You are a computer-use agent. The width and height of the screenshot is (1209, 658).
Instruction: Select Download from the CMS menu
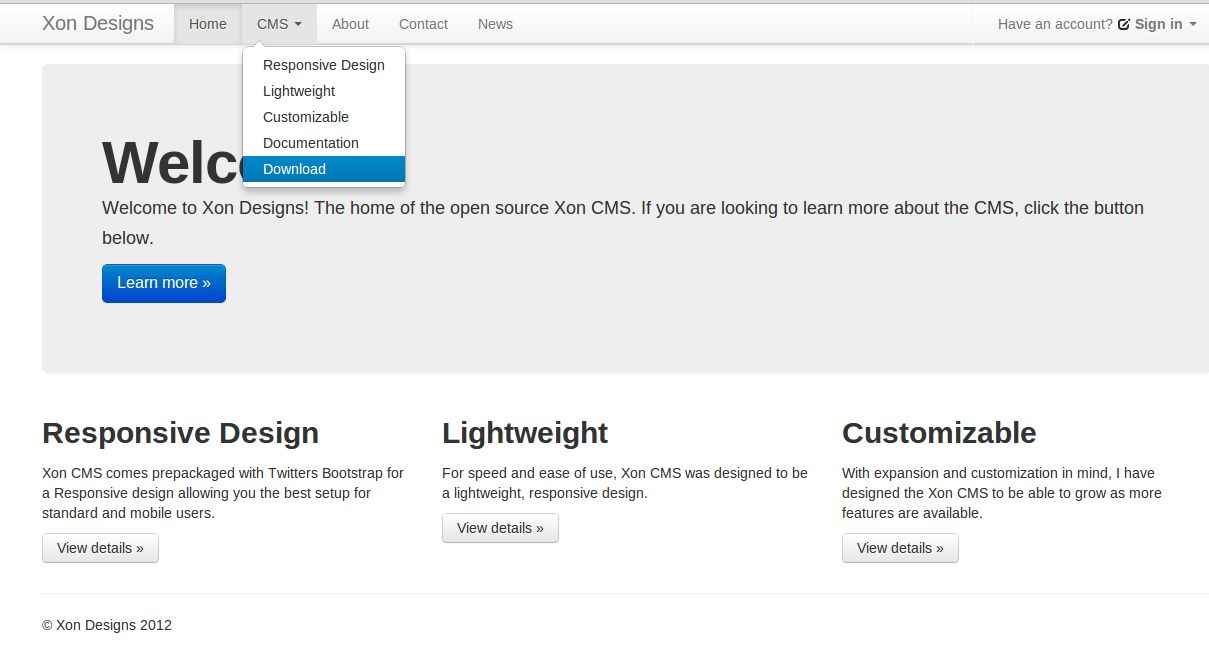coord(294,169)
